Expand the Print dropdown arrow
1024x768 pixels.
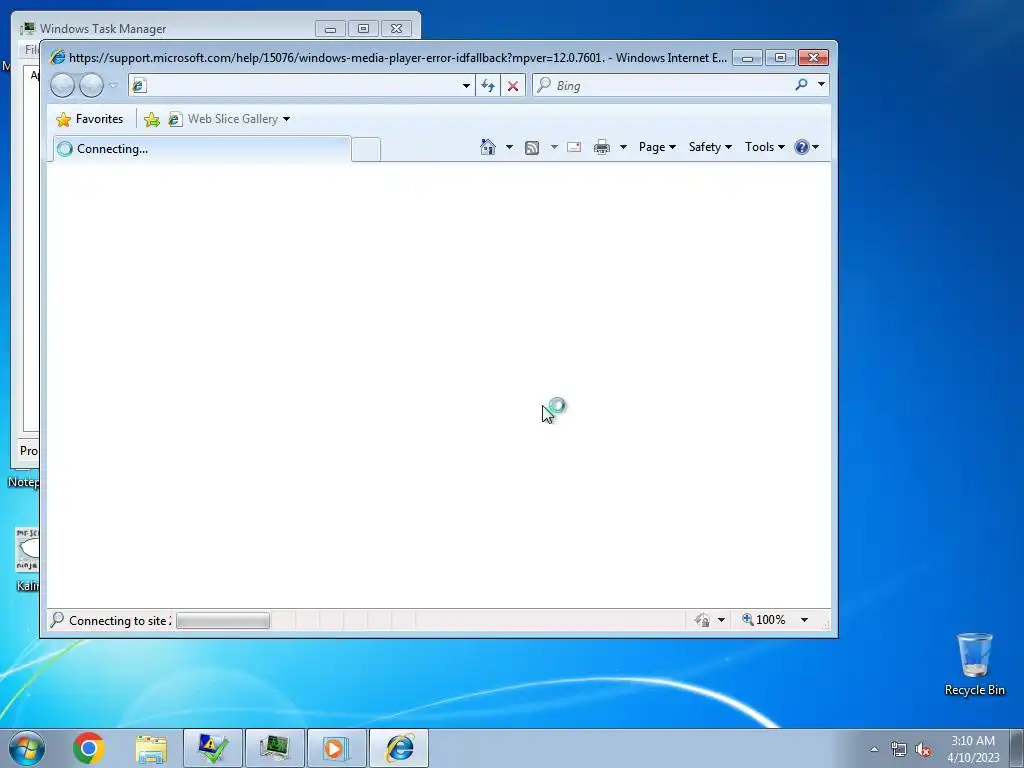623,147
